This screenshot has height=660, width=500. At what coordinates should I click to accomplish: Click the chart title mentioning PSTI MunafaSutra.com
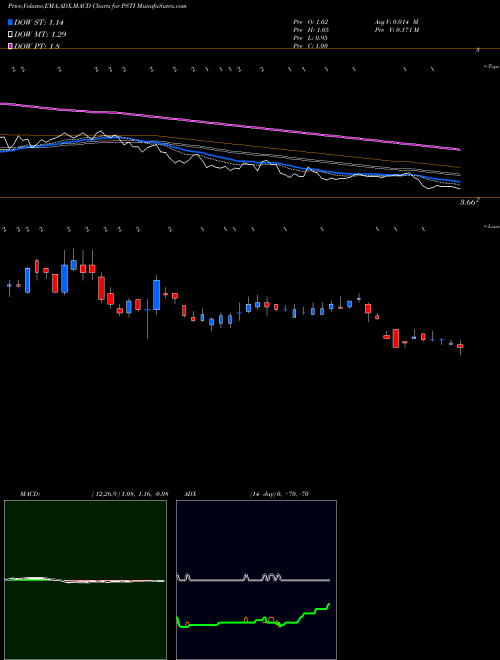pos(97,6)
